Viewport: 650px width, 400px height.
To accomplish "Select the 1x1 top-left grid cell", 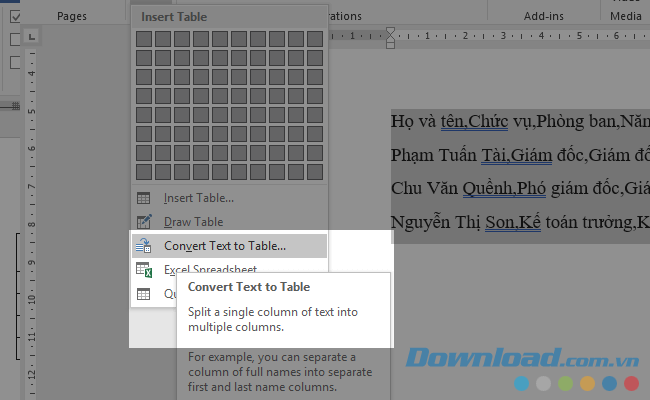I will pos(144,39).
